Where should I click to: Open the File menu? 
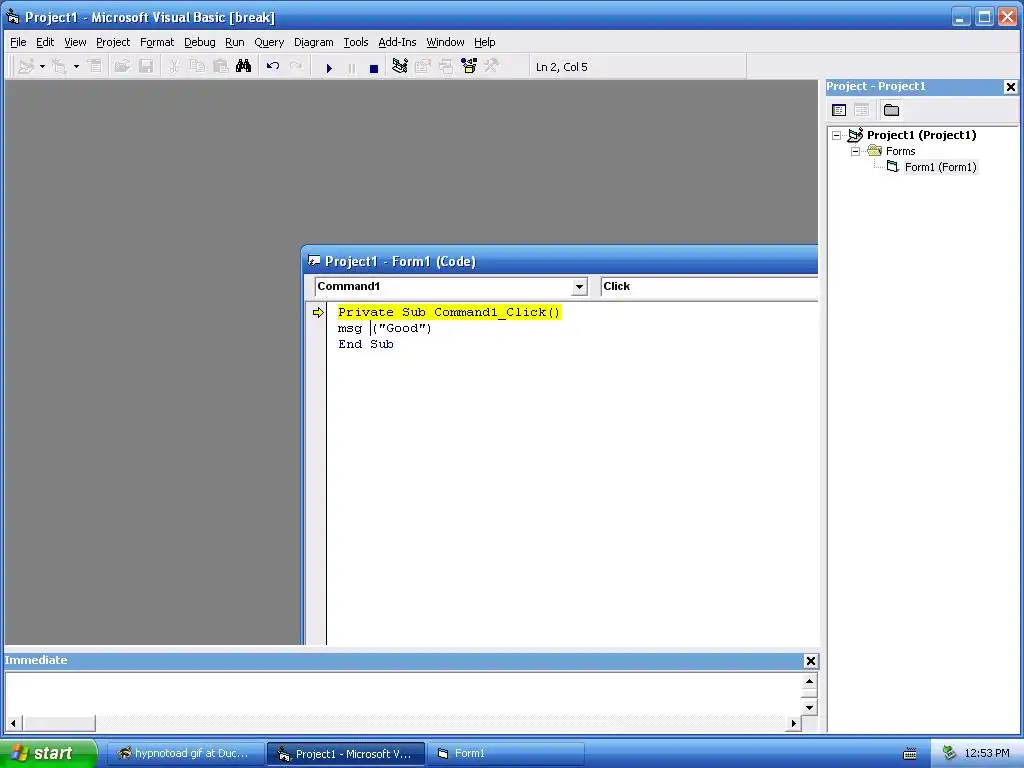click(x=18, y=42)
